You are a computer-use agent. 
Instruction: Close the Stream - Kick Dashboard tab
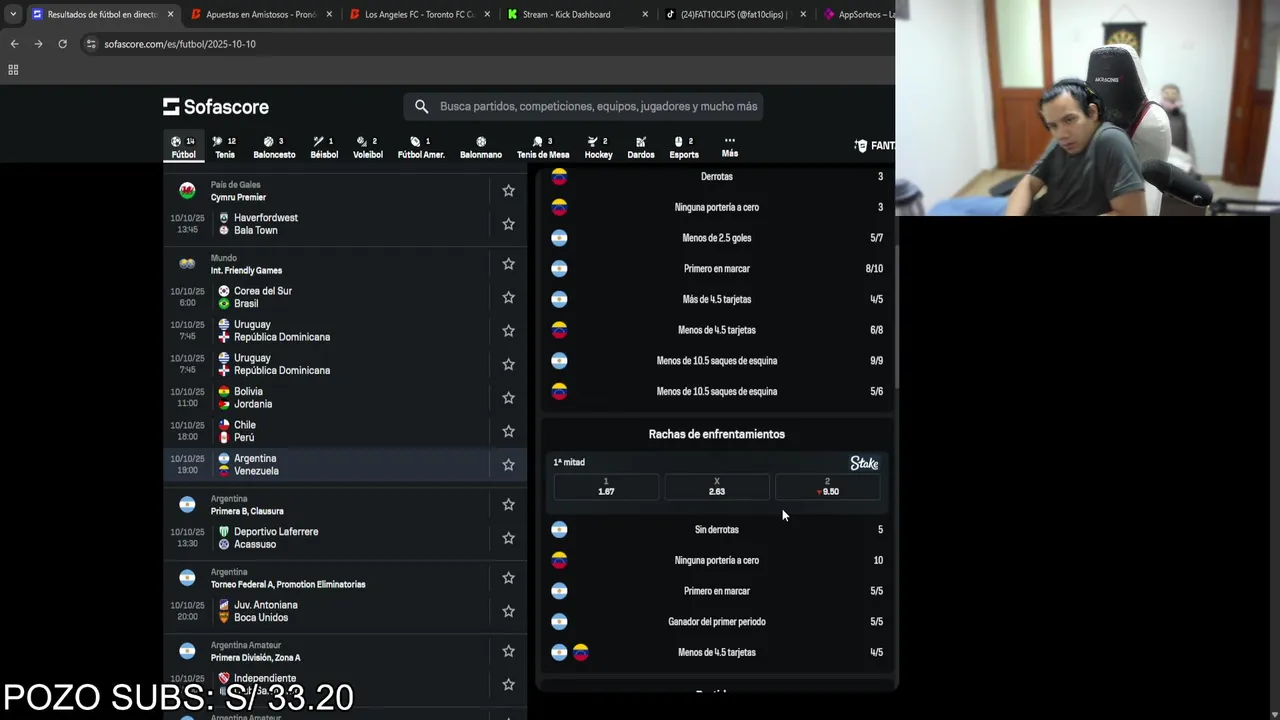coord(645,15)
